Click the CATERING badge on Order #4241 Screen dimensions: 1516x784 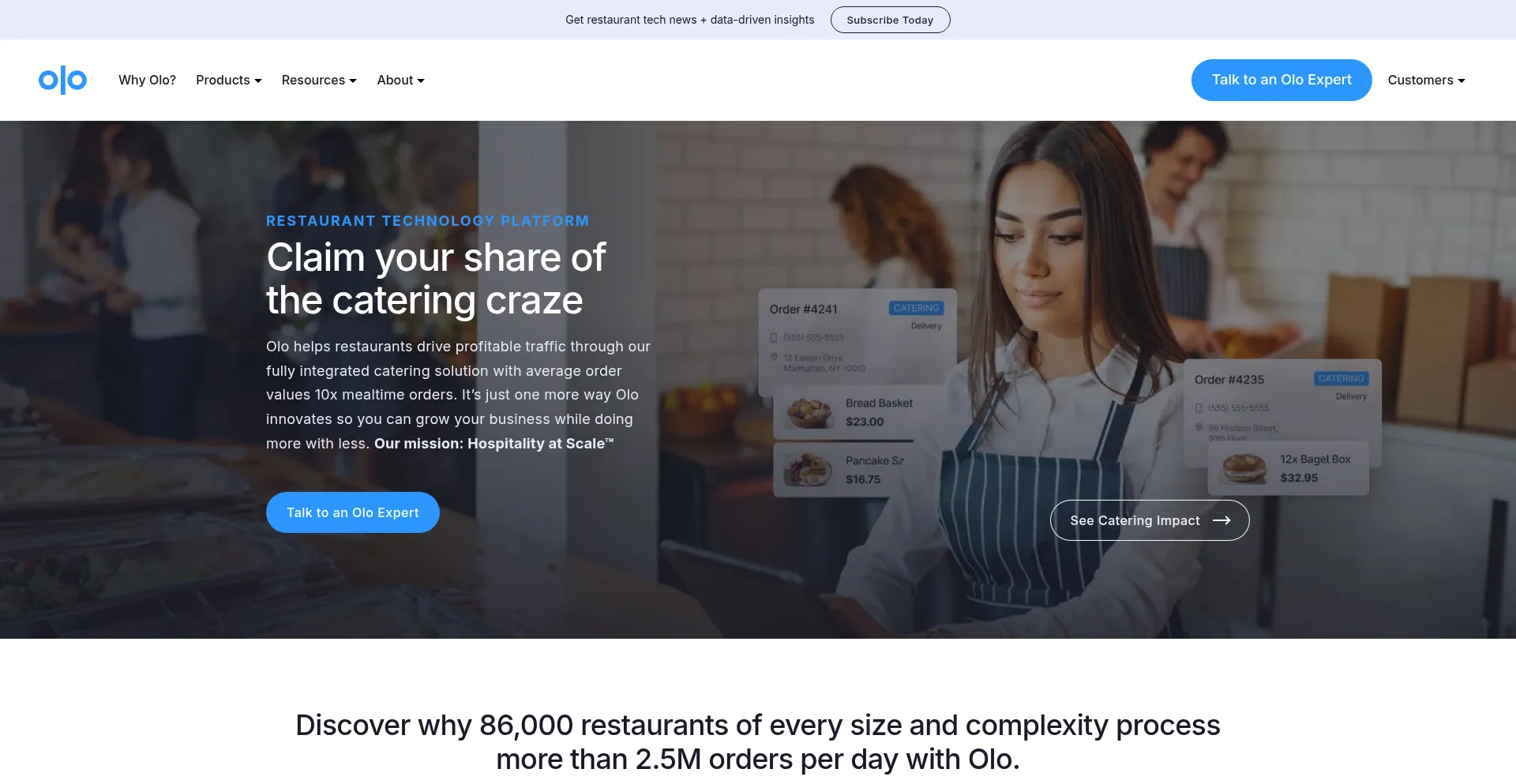tap(916, 308)
